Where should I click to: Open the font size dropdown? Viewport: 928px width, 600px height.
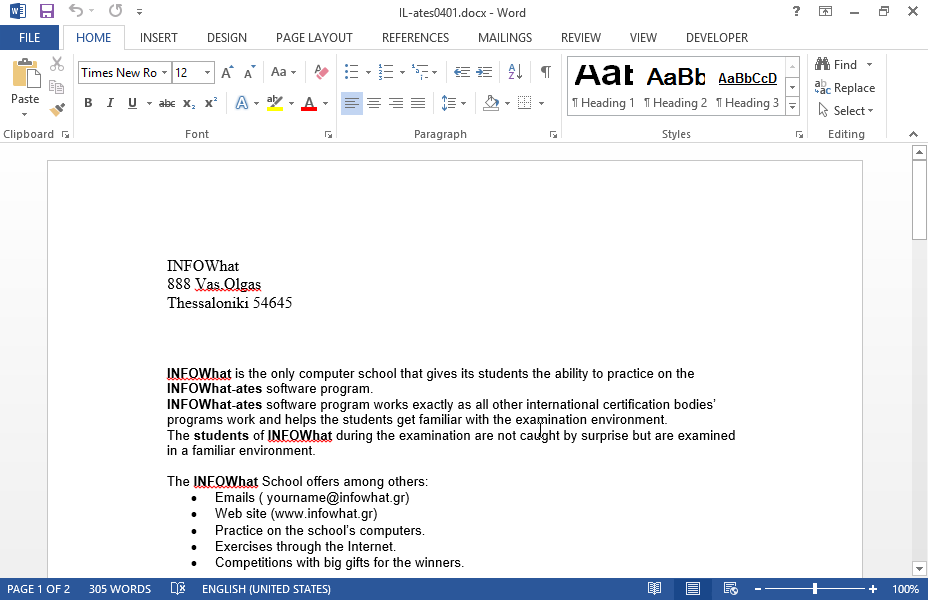click(207, 73)
